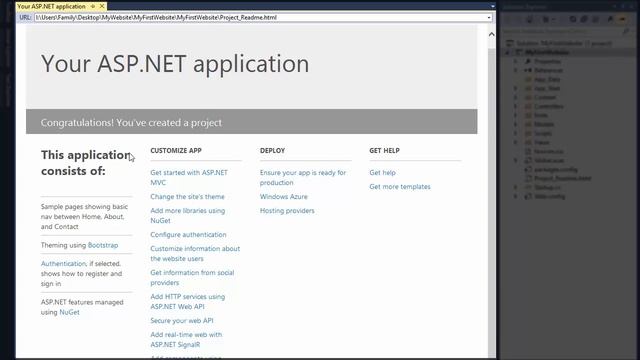Open Add HTTP services using ASP.NET Web API
The width and height of the screenshot is (640, 360).
[188, 302]
